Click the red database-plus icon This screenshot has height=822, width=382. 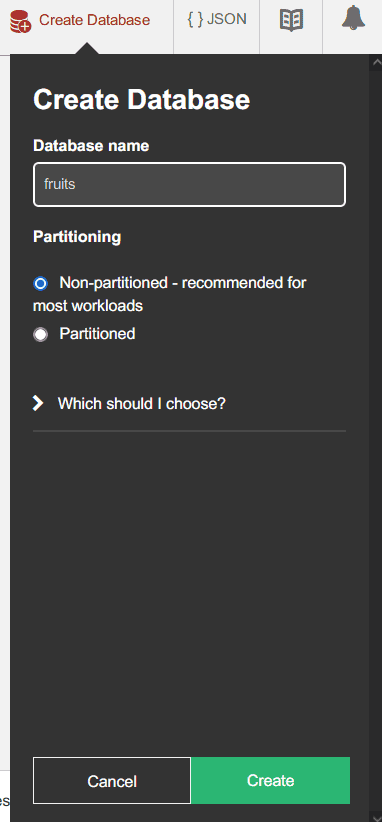tap(20, 21)
